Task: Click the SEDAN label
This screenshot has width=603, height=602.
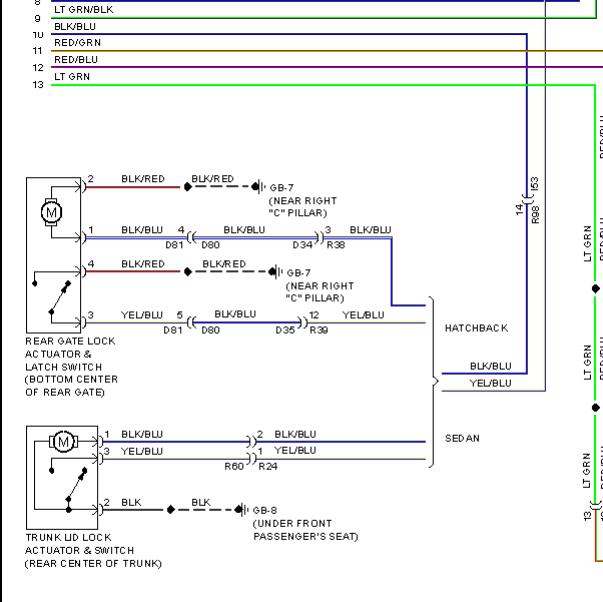Action: (462, 438)
